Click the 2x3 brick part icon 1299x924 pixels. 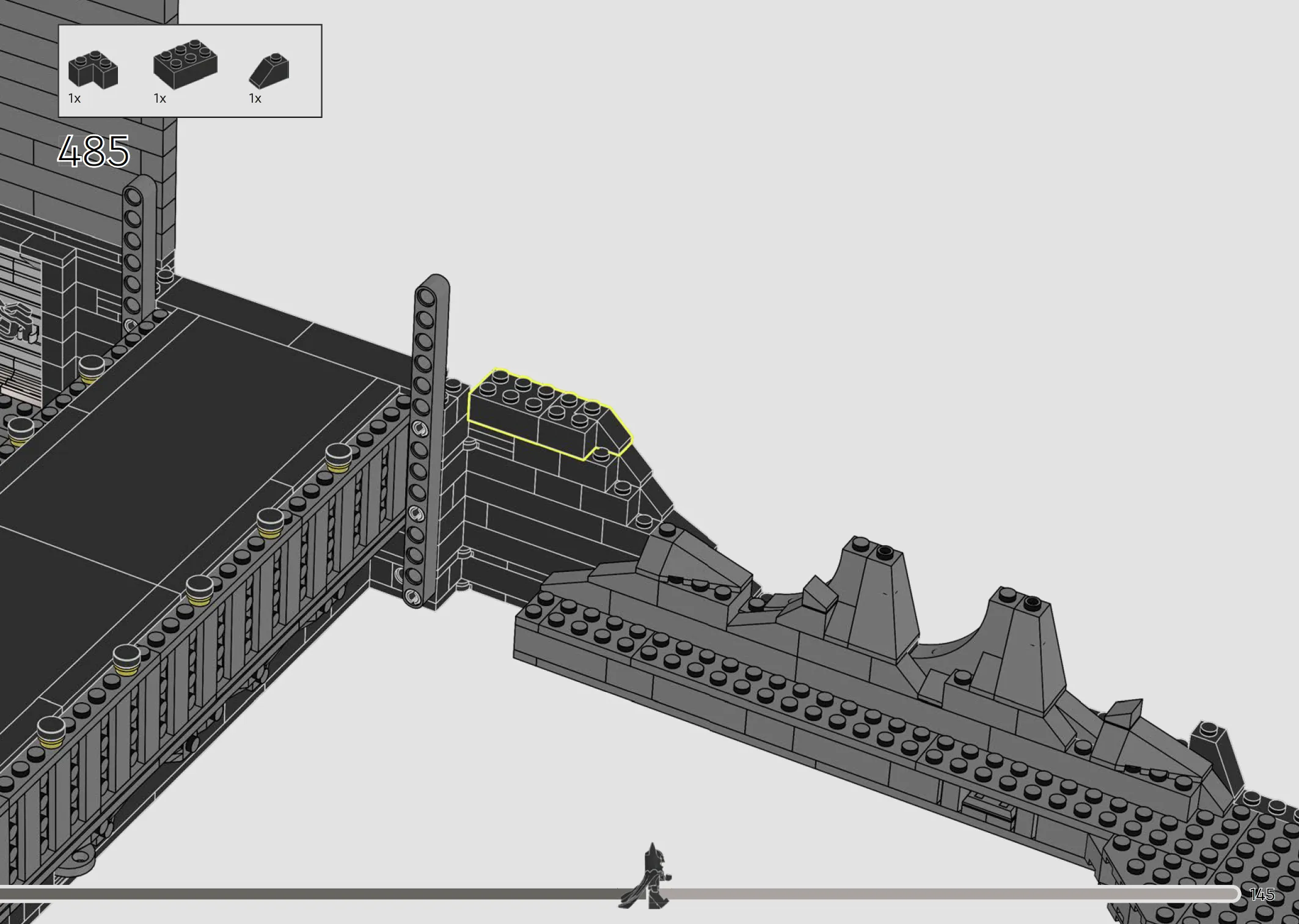(x=185, y=64)
